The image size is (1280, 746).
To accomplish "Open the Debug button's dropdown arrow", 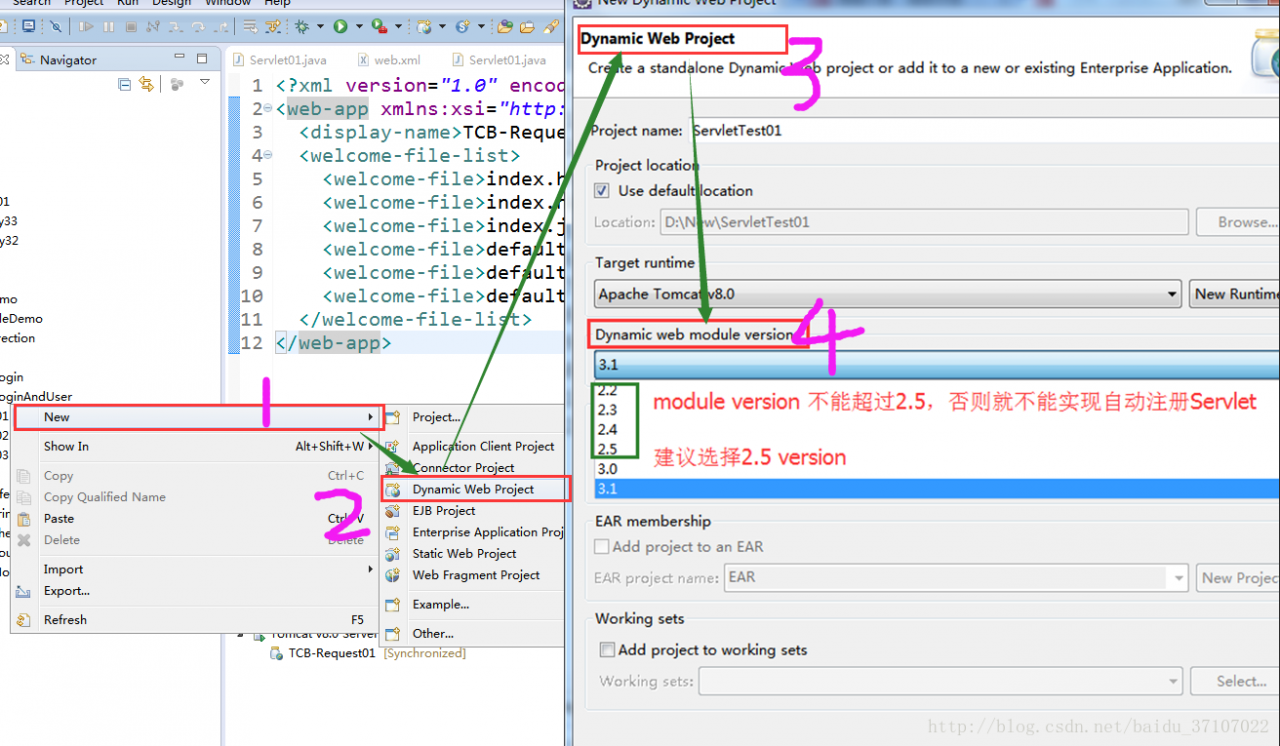I will click(318, 27).
